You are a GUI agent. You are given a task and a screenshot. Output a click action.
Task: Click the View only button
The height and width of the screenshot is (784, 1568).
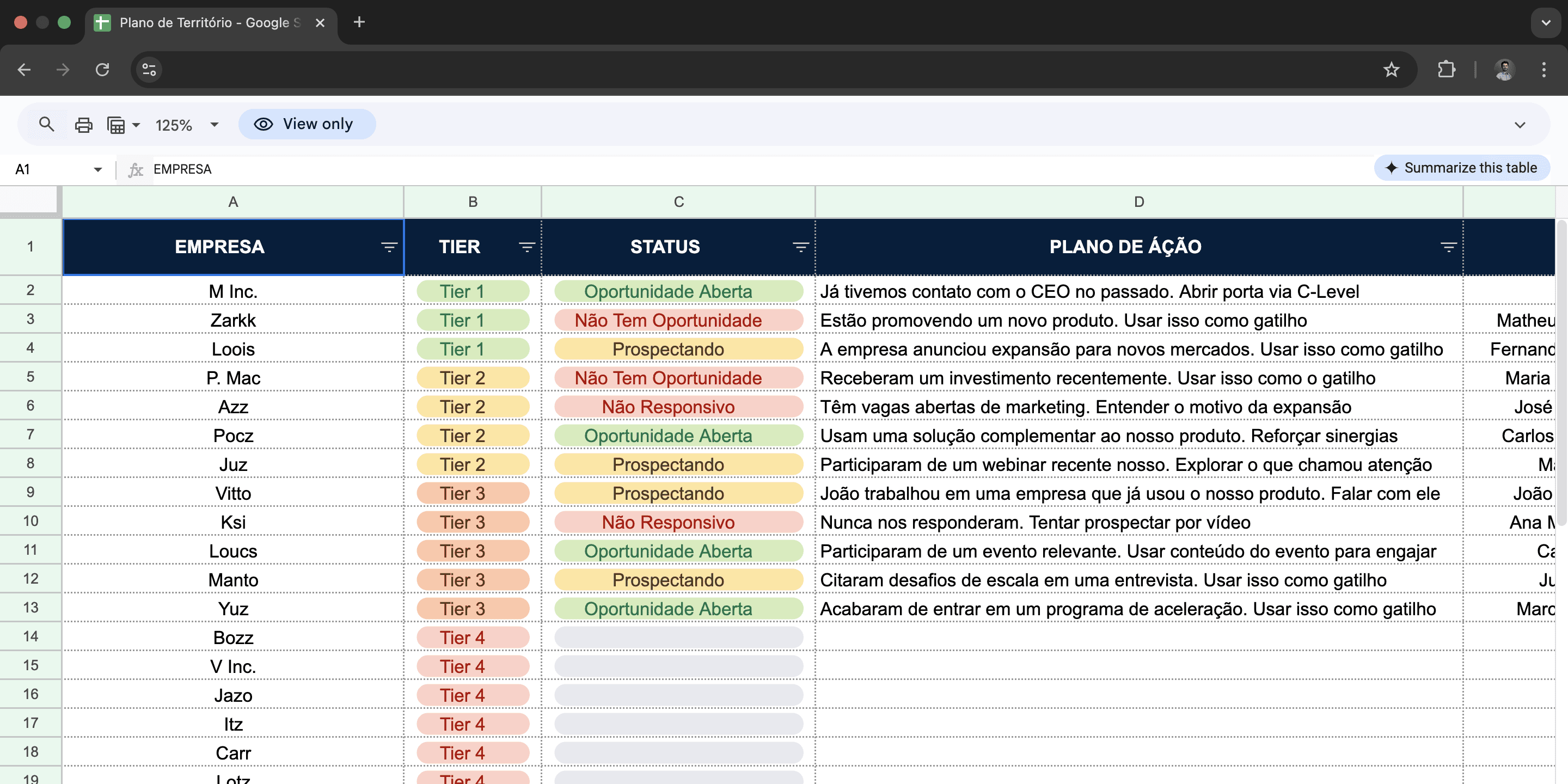tap(306, 124)
